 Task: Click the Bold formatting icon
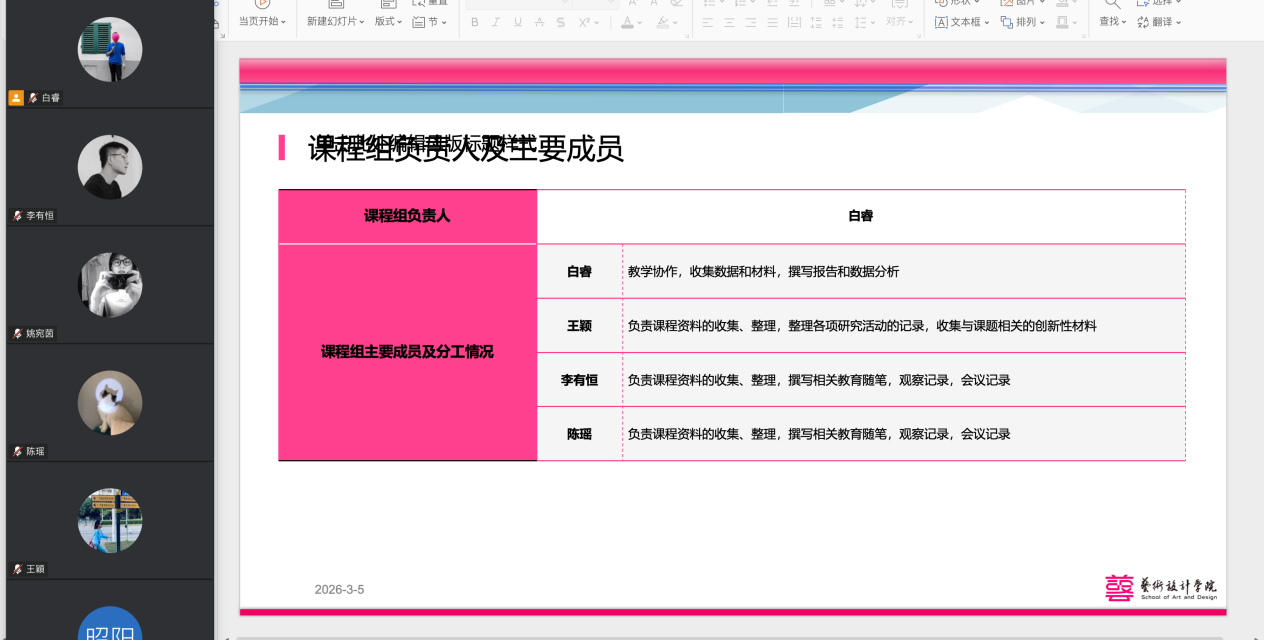(x=475, y=22)
